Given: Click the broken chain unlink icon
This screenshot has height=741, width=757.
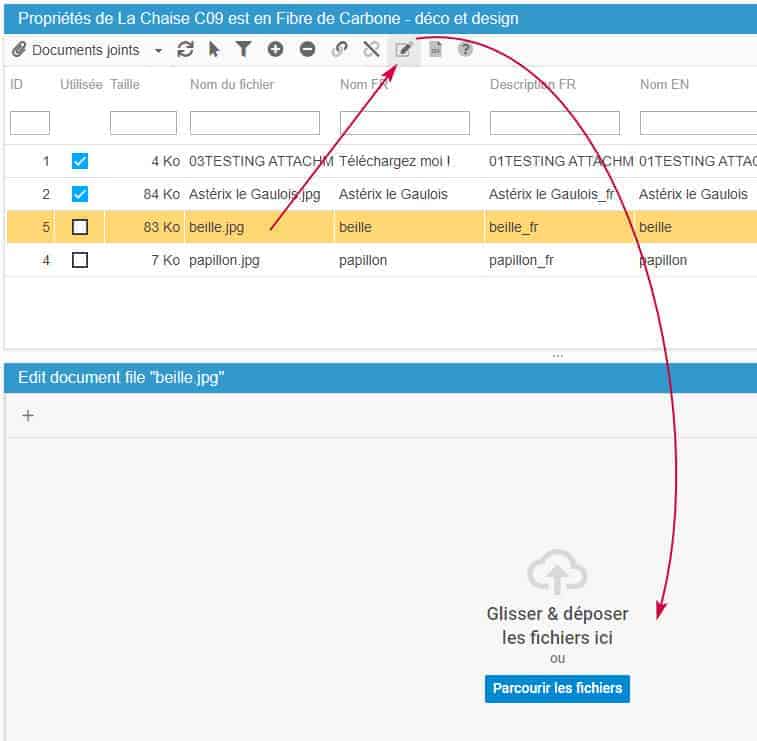Looking at the screenshot, I should point(371,50).
